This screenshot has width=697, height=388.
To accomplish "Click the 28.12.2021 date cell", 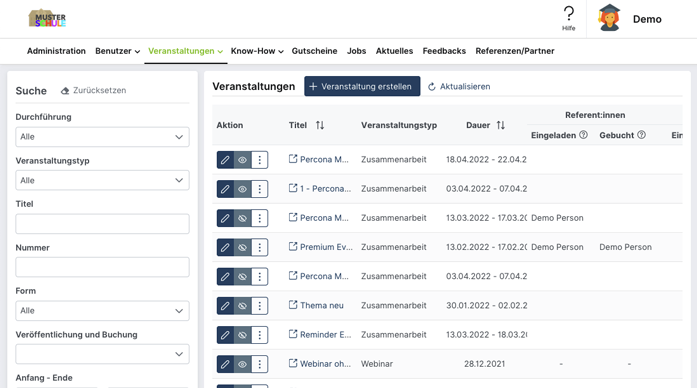I will tap(485, 364).
